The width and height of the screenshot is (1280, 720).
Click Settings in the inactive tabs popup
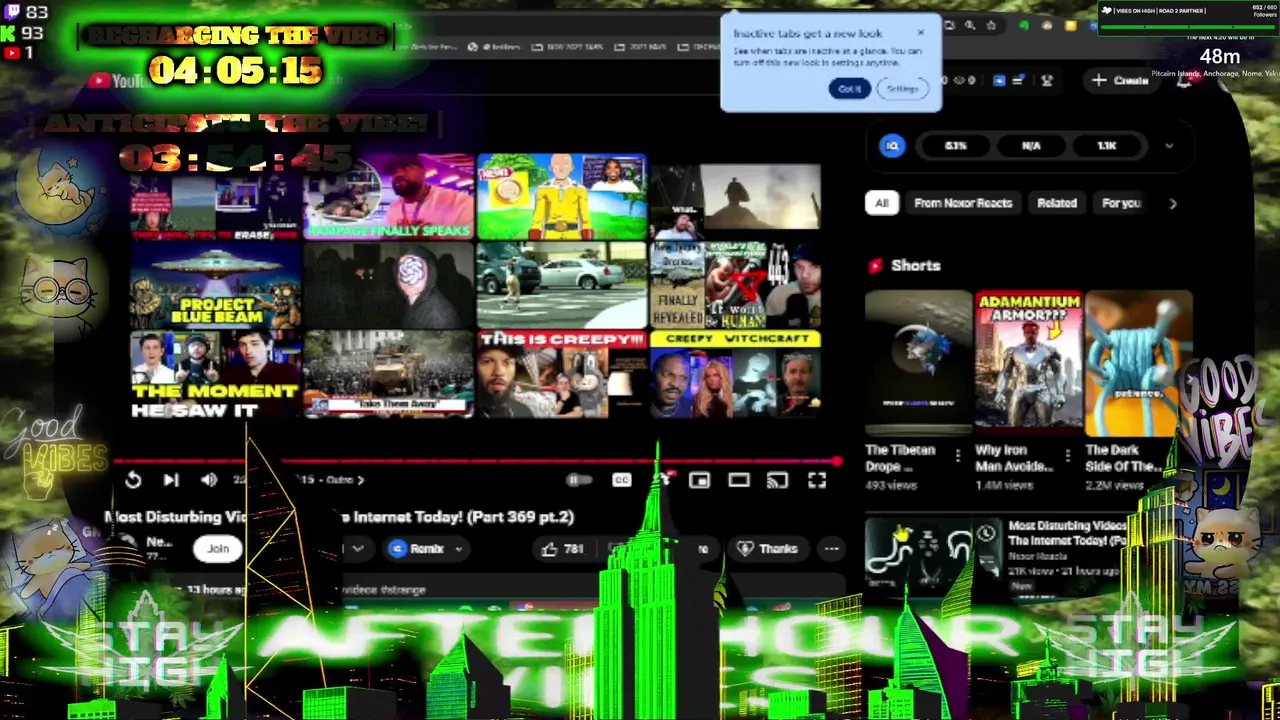click(x=902, y=89)
